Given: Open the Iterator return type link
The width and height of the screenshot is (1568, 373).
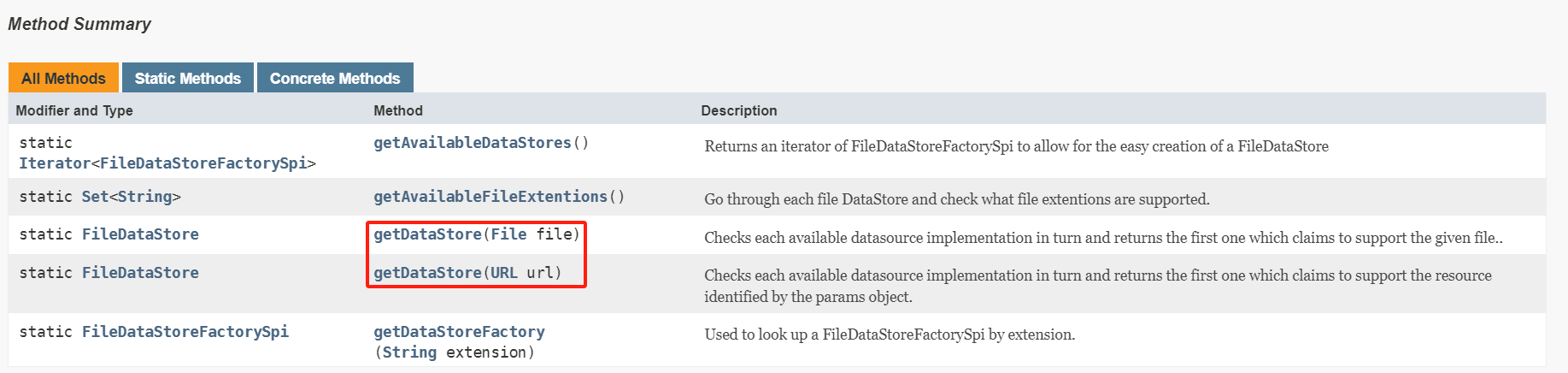Looking at the screenshot, I should click(55, 163).
